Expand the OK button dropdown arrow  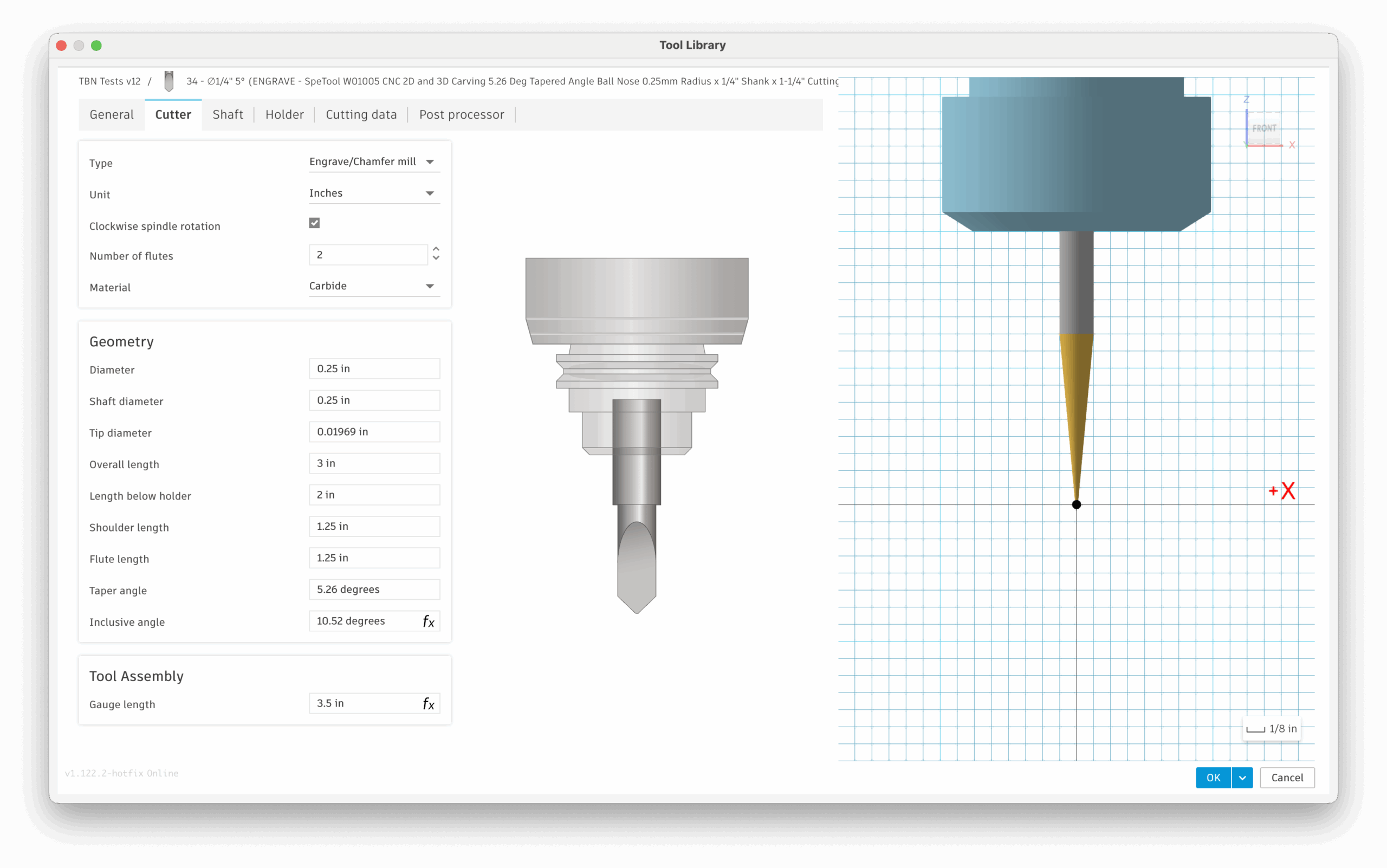(x=1242, y=778)
